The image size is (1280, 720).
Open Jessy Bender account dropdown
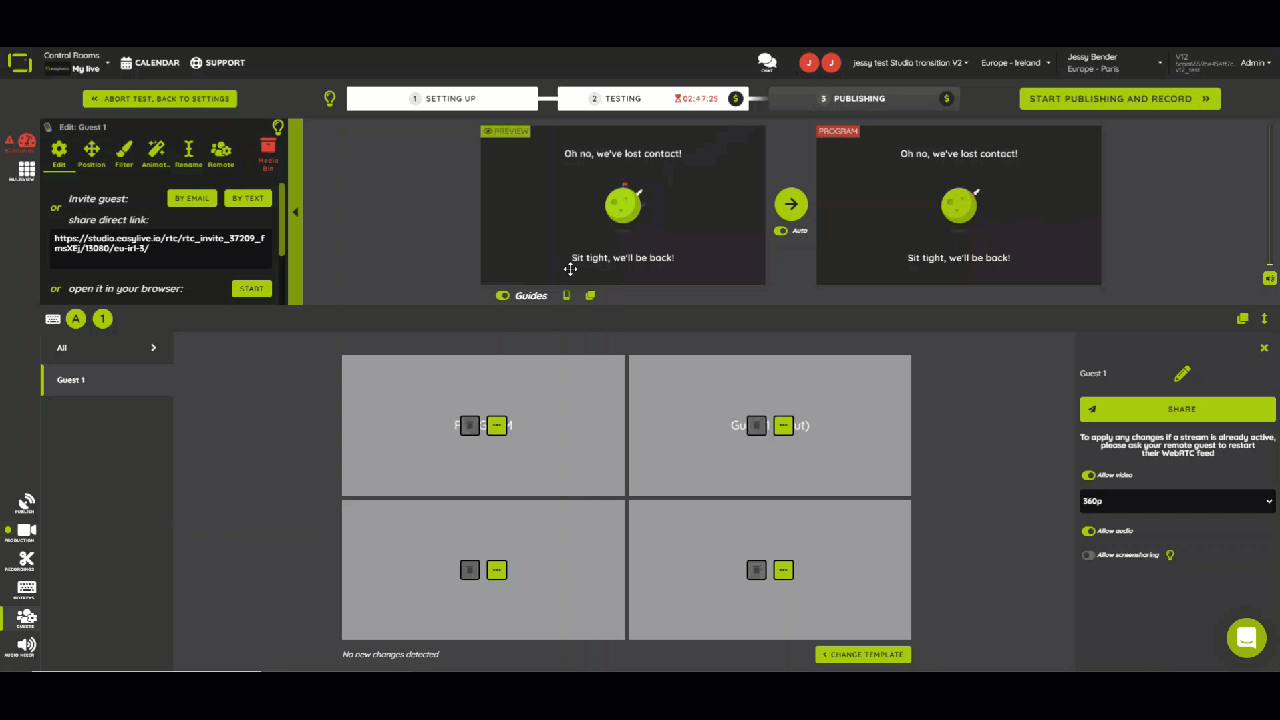click(1115, 62)
